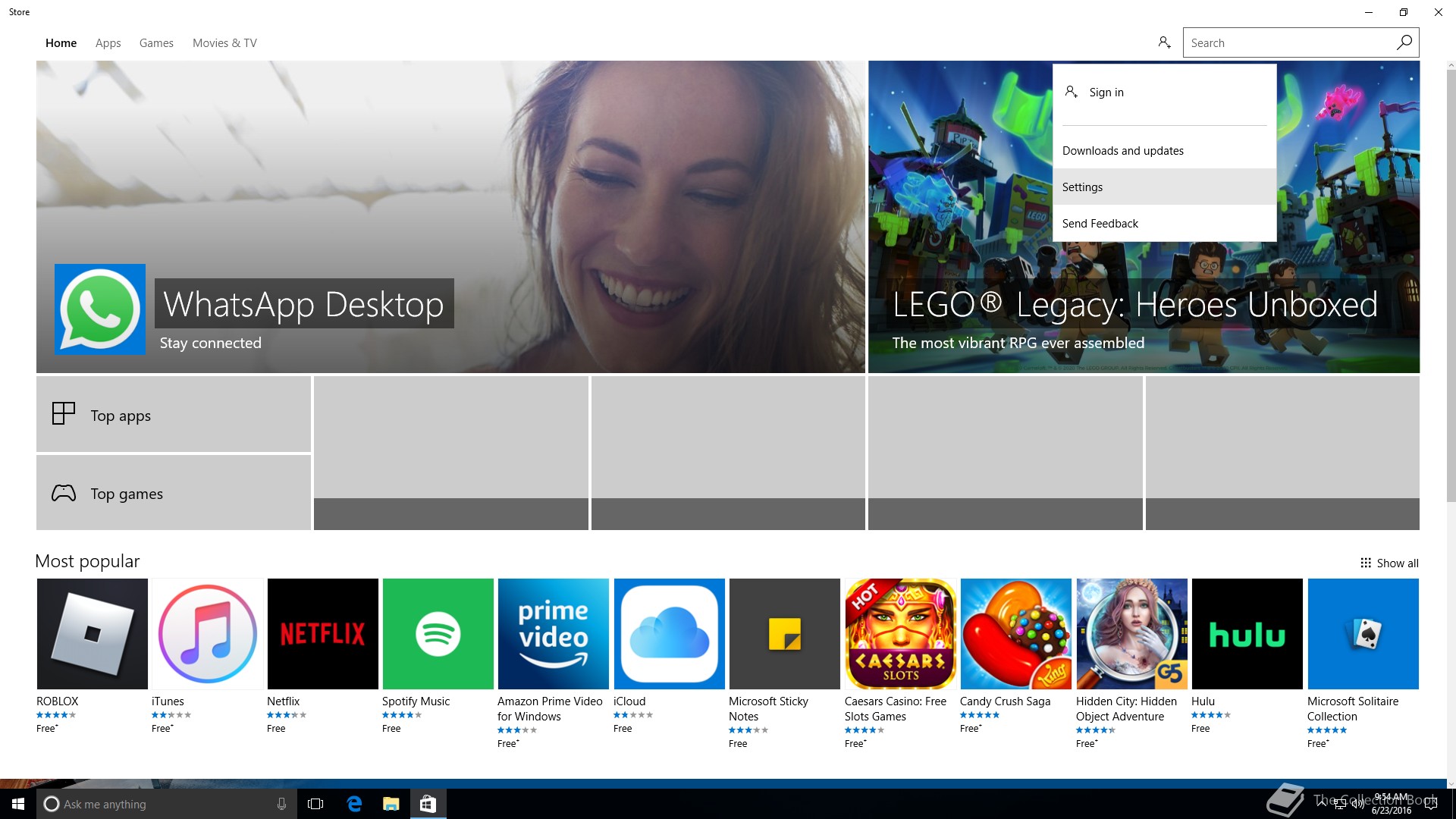Open Task View from taskbar

tap(315, 804)
